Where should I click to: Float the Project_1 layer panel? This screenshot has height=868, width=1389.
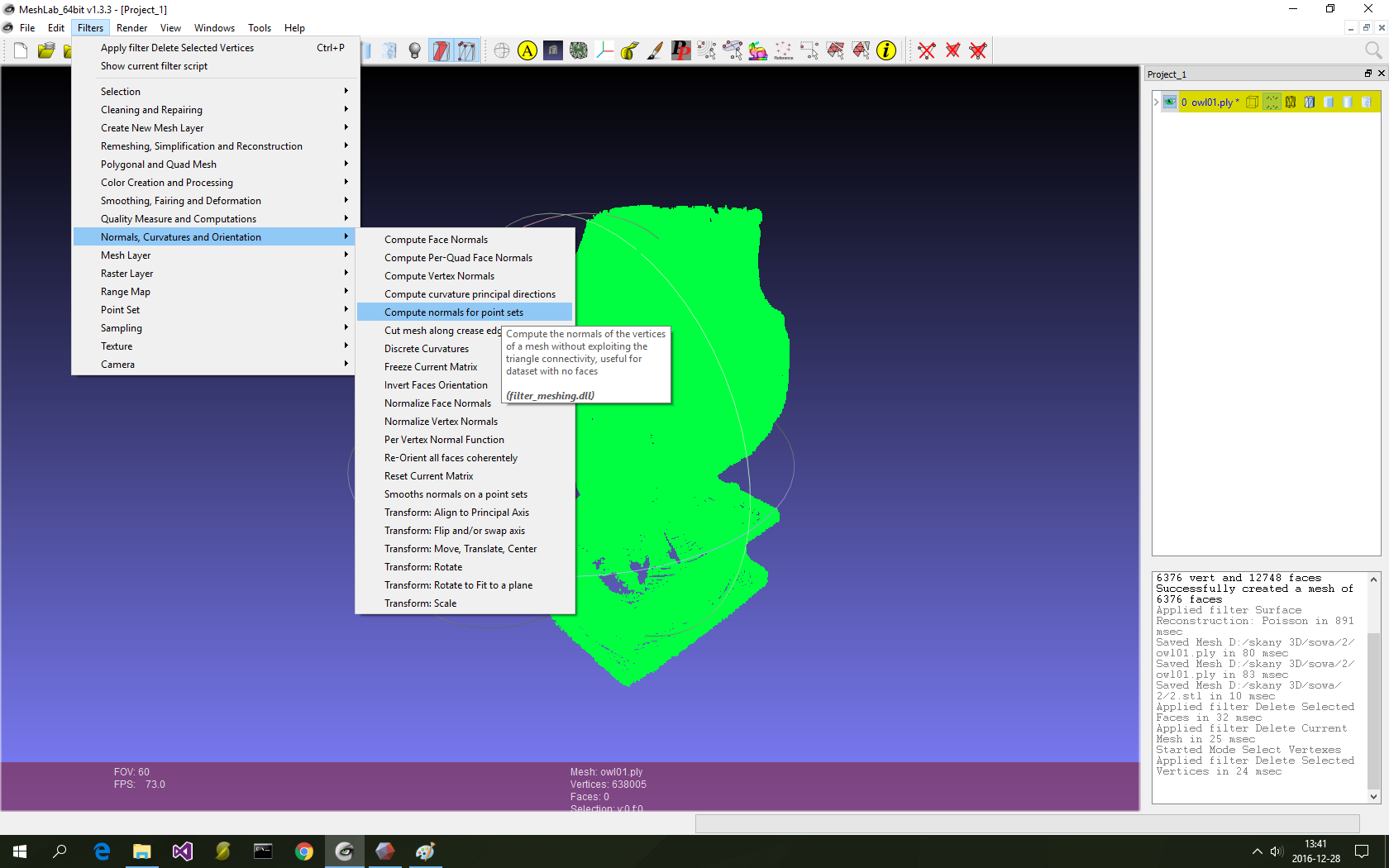pos(1368,74)
